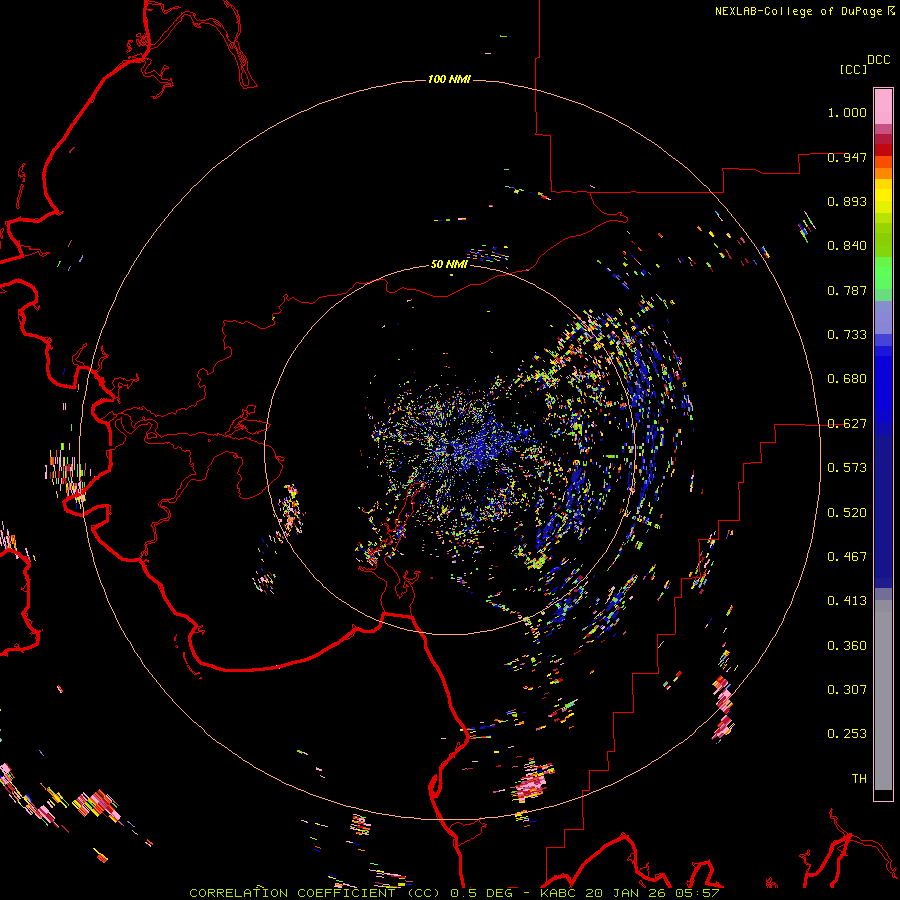Viewport: 900px width, 900px height.
Task: Select the DCC label above the color scale
Action: (x=878, y=60)
